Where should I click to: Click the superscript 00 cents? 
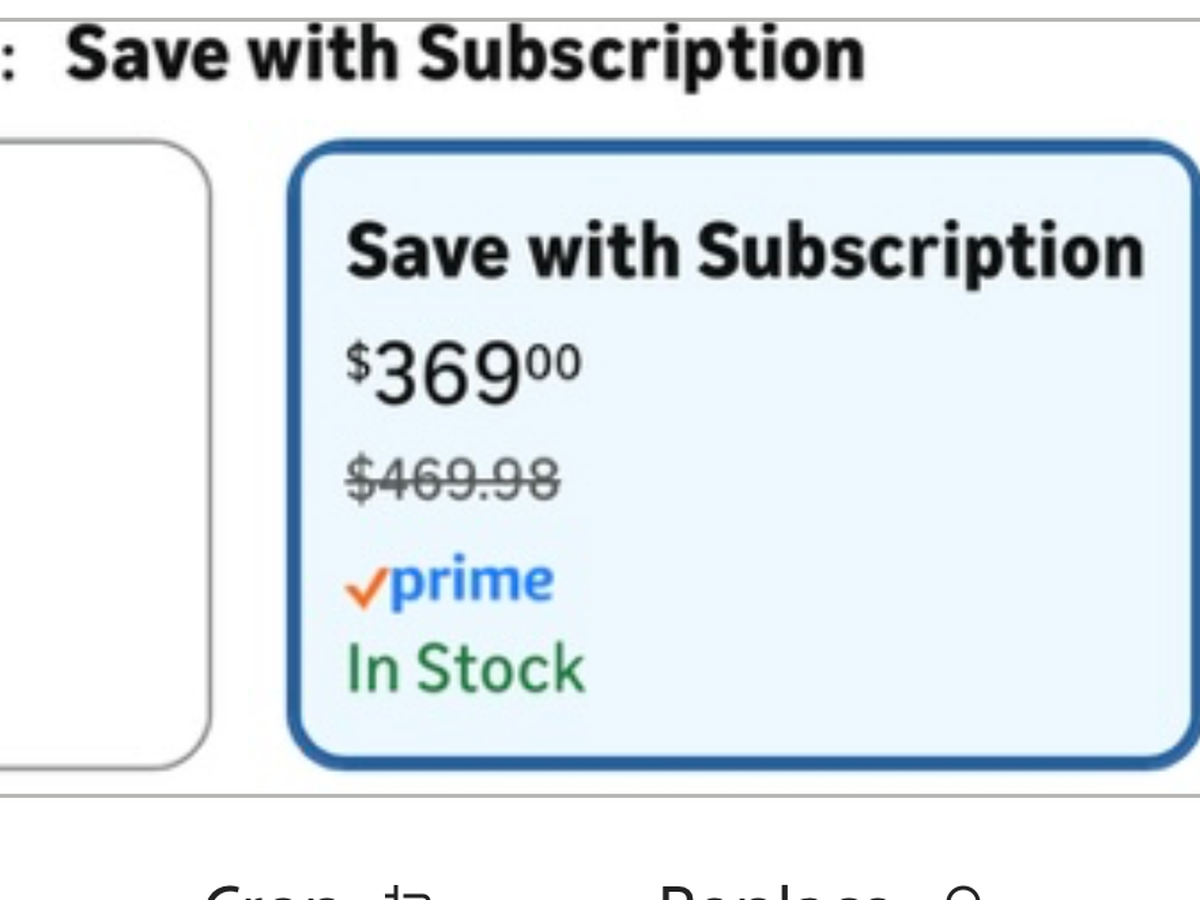554,360
